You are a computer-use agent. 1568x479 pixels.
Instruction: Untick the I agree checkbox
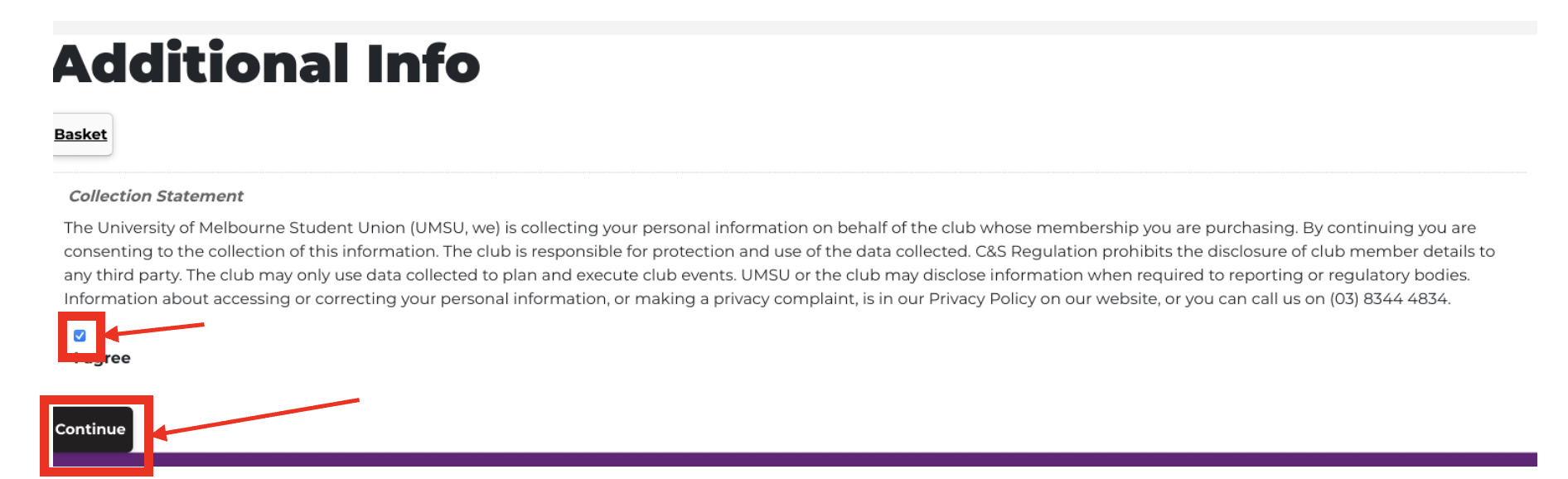click(80, 336)
